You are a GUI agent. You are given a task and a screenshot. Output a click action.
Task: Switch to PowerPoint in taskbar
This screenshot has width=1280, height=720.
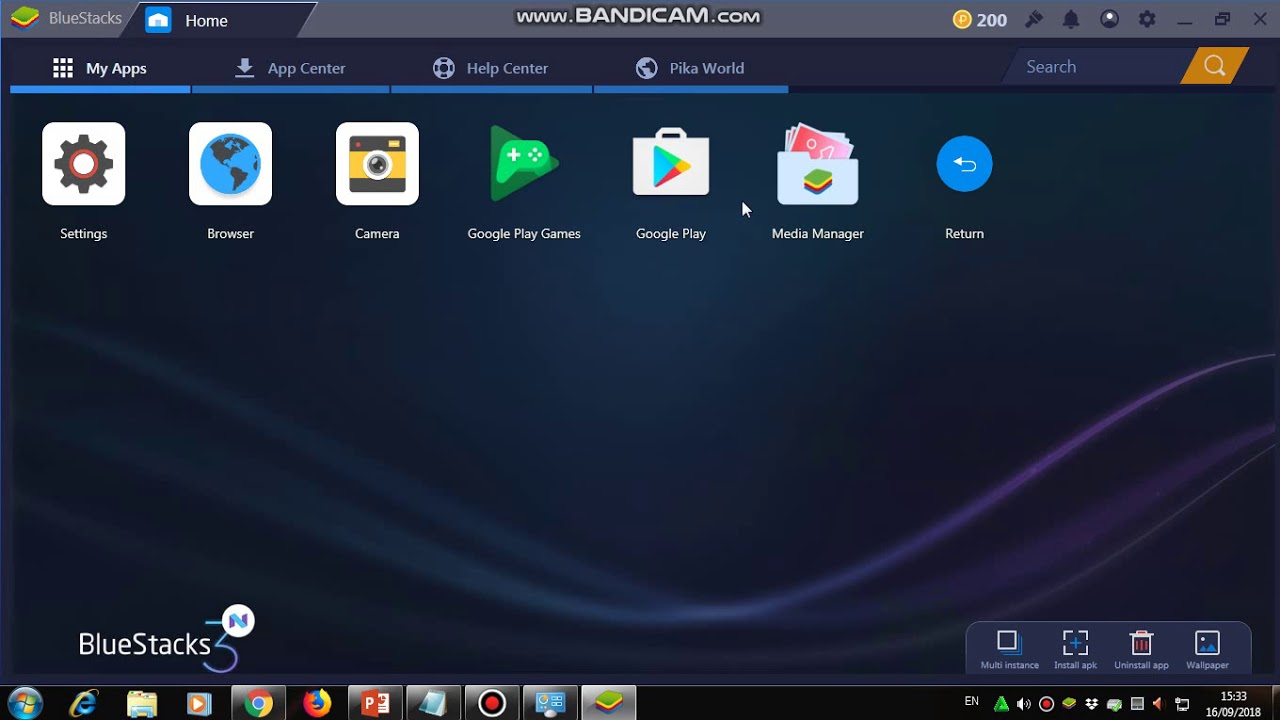click(x=375, y=704)
